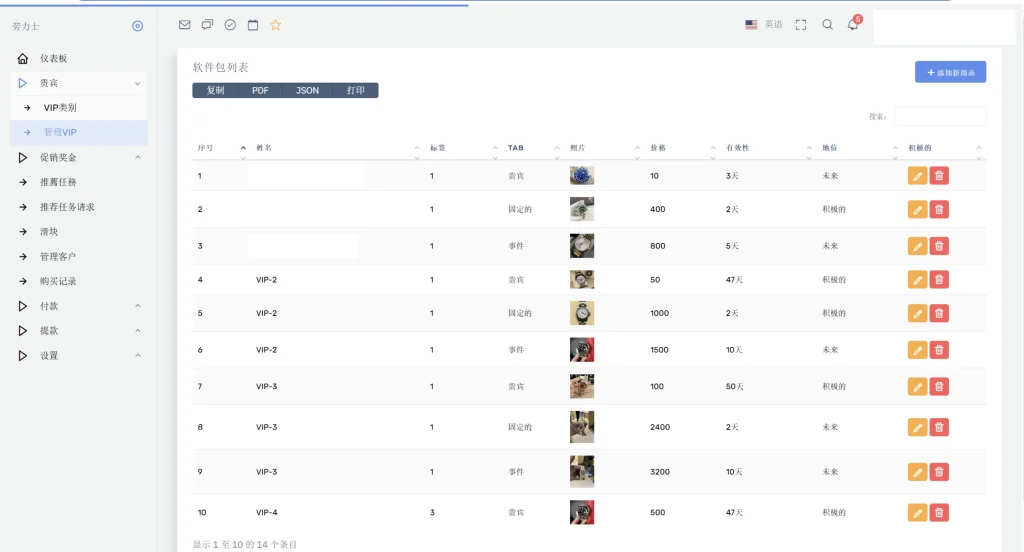
Task: Delete row 4 using the red trash icon
Action: pos(939,280)
